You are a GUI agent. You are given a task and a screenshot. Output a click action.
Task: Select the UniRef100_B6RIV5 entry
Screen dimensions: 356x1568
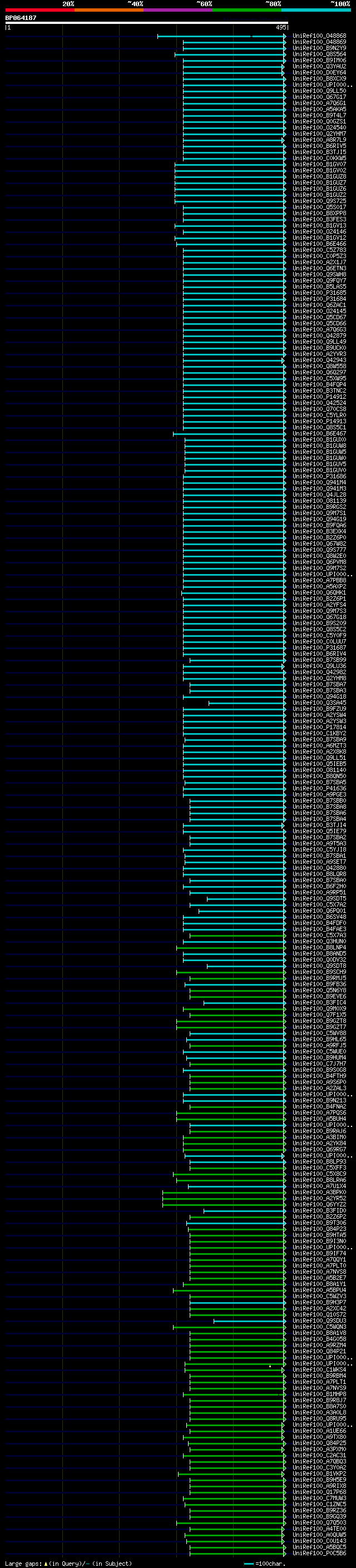click(x=319, y=146)
